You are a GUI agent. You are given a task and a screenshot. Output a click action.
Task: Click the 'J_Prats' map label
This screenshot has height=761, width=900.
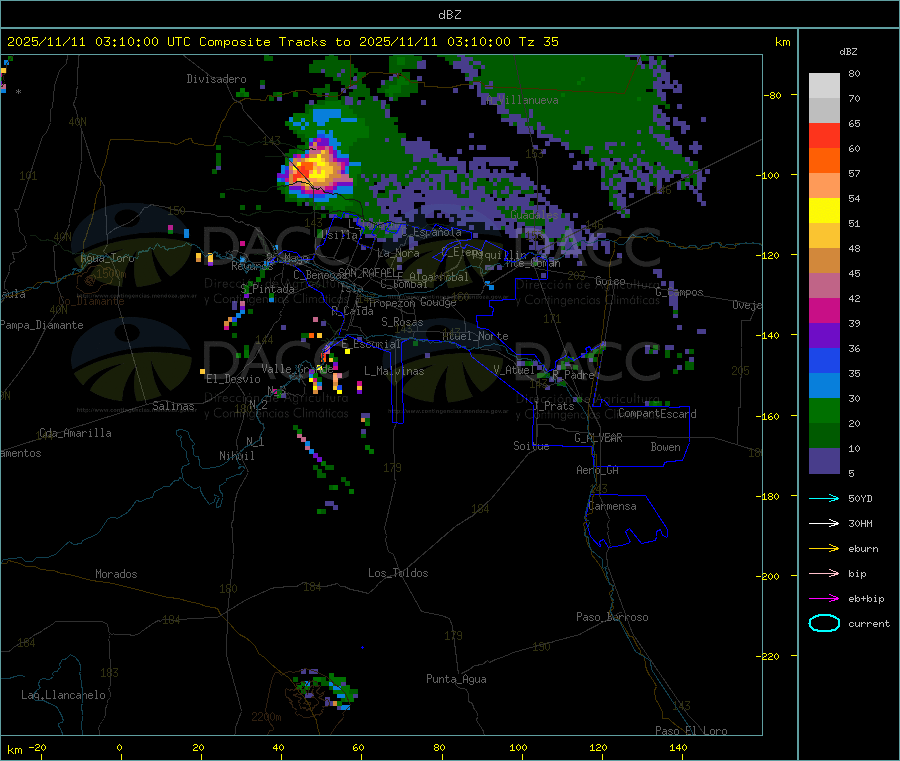tap(553, 406)
